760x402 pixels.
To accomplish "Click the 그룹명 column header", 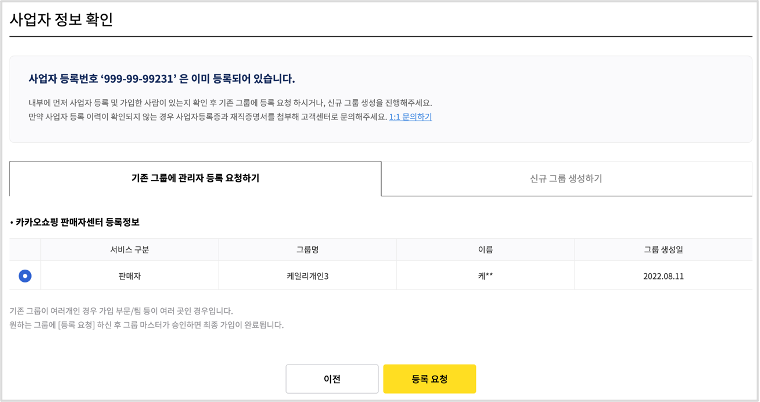I will [x=307, y=249].
